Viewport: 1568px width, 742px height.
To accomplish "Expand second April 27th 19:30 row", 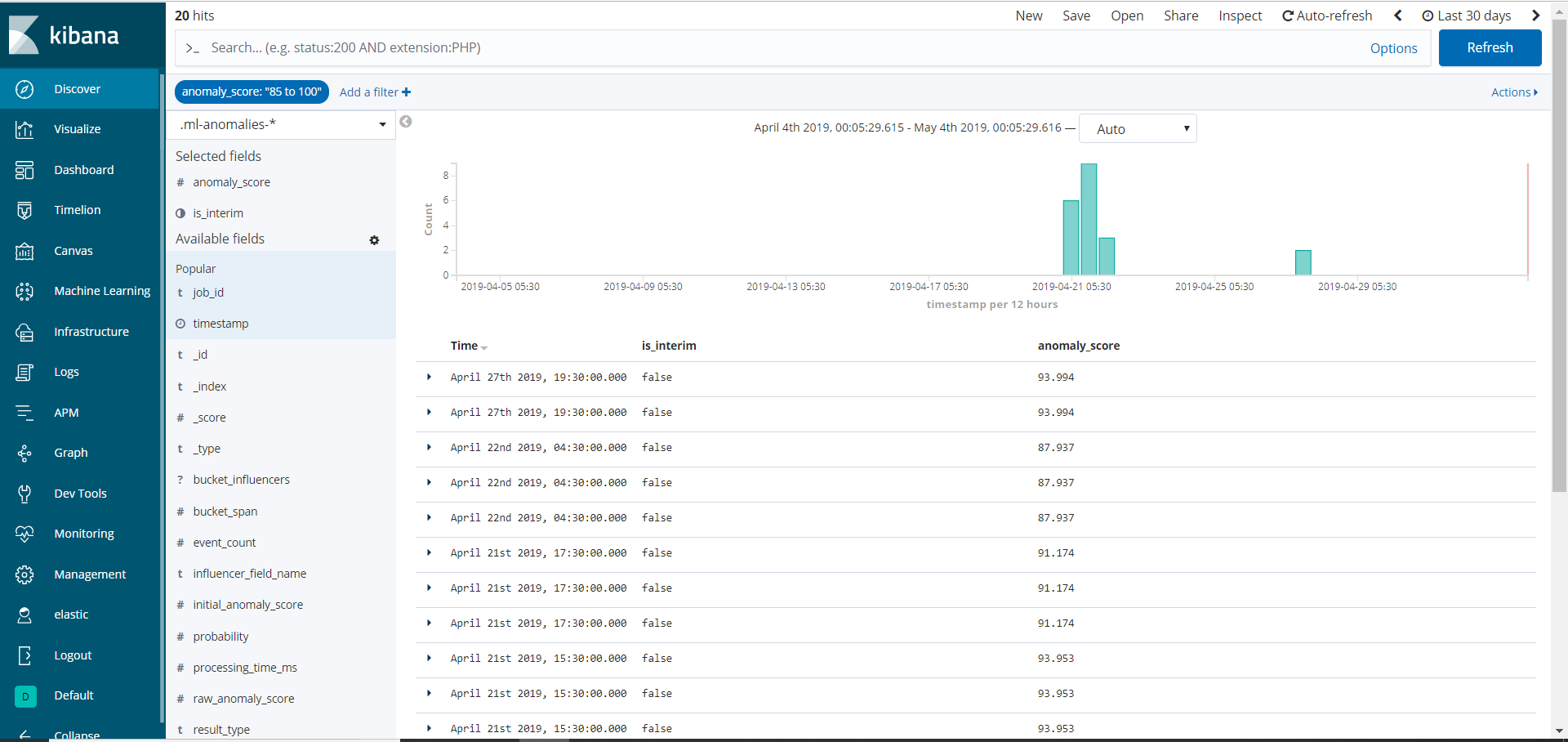I will pos(429,412).
